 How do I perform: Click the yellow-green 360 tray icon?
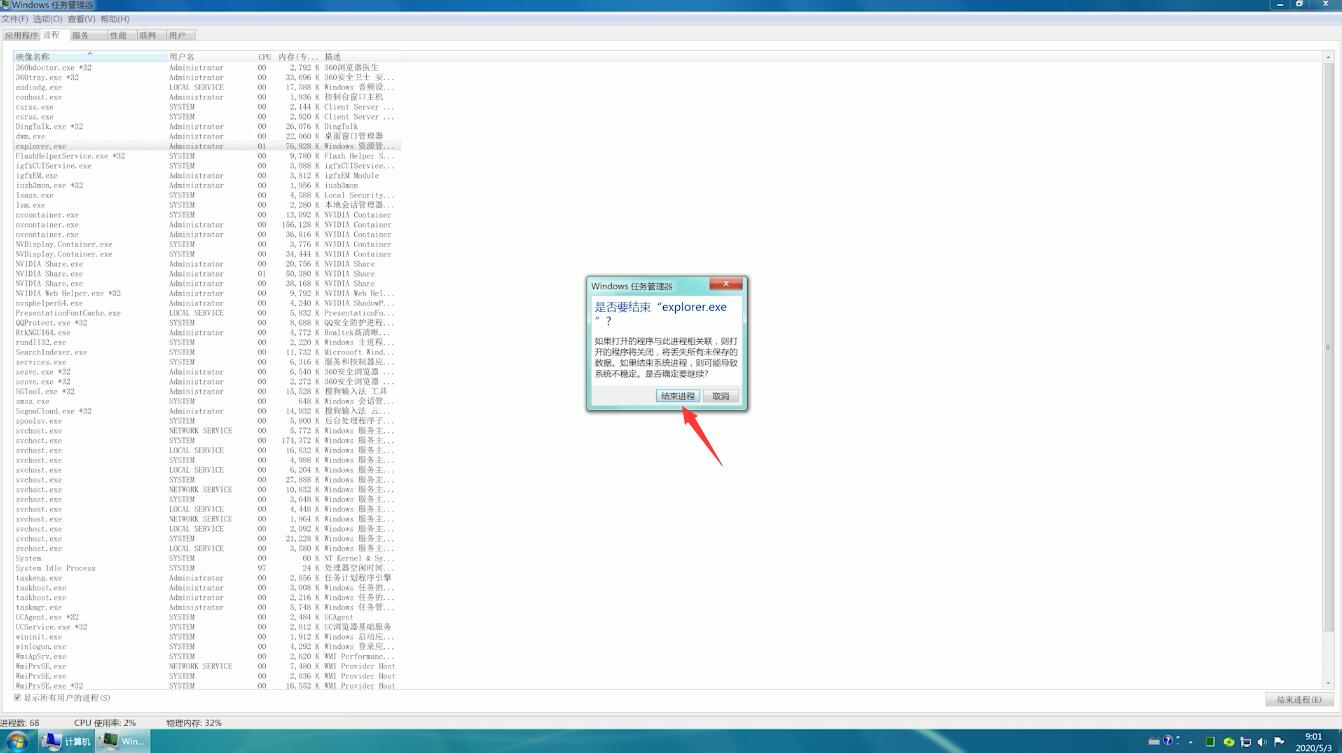[1229, 742]
